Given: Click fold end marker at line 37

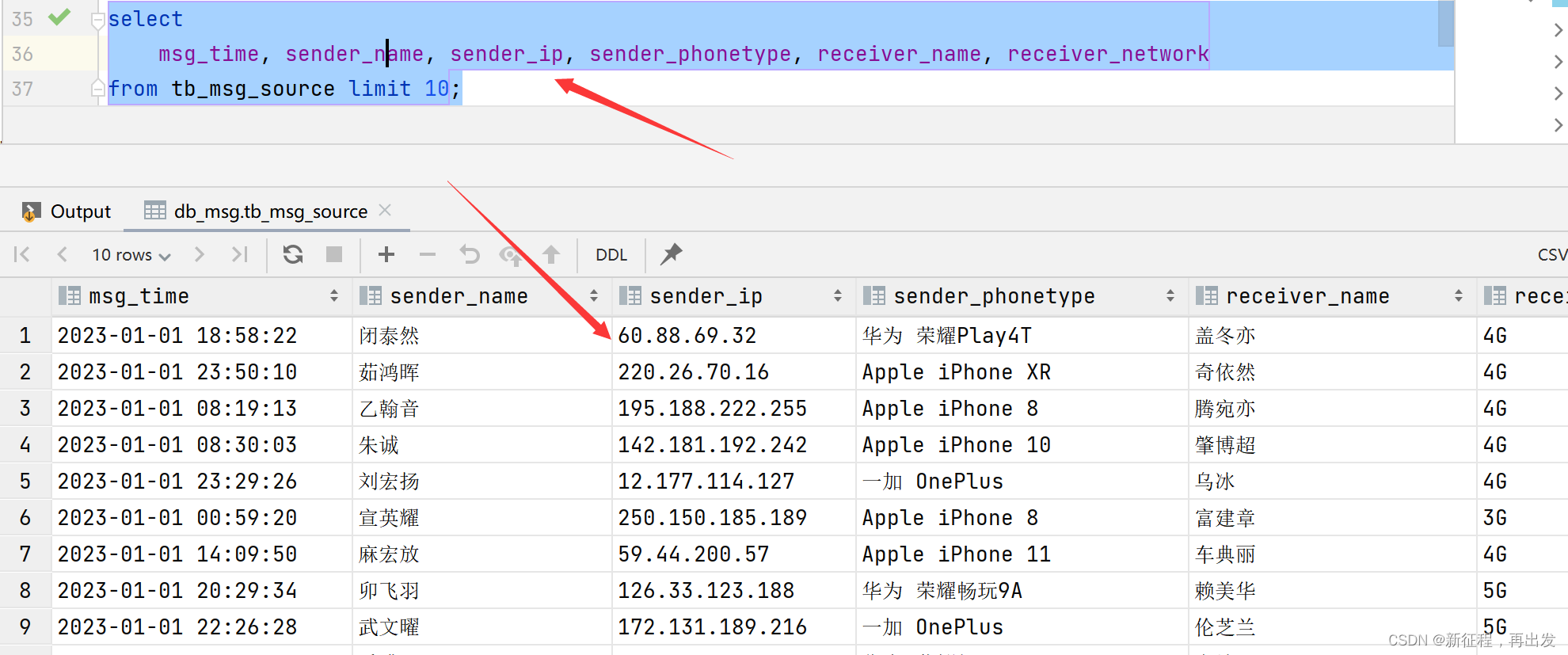Looking at the screenshot, I should tap(98, 88).
